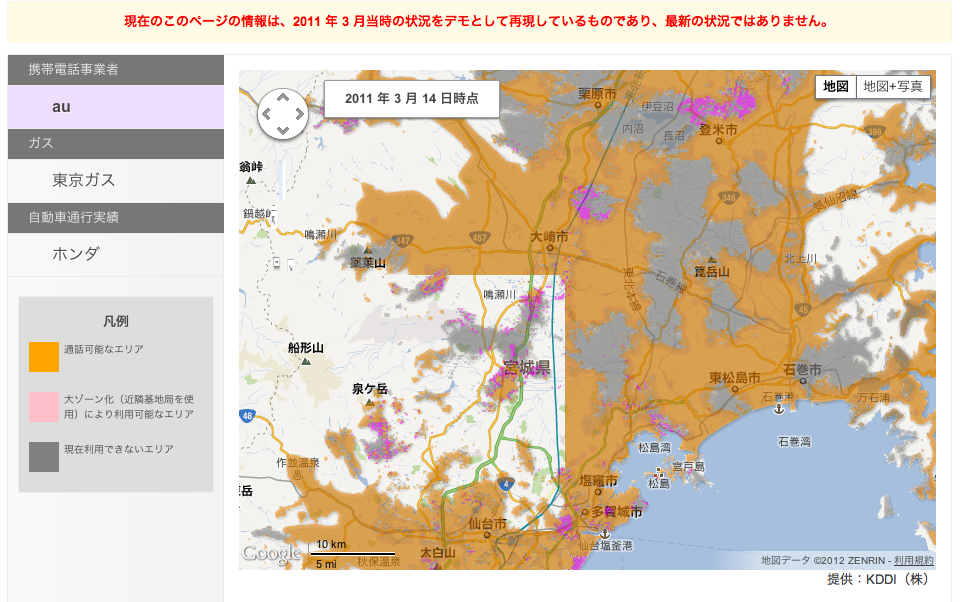960x602 pixels.
Task: Click the red demo notice banner text
Action: click(x=477, y=21)
